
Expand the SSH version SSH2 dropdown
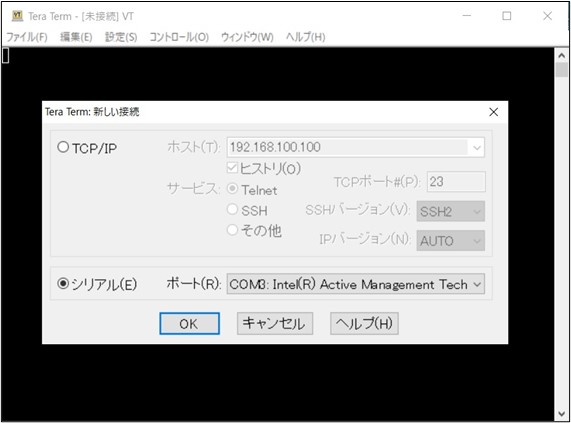[450, 211]
